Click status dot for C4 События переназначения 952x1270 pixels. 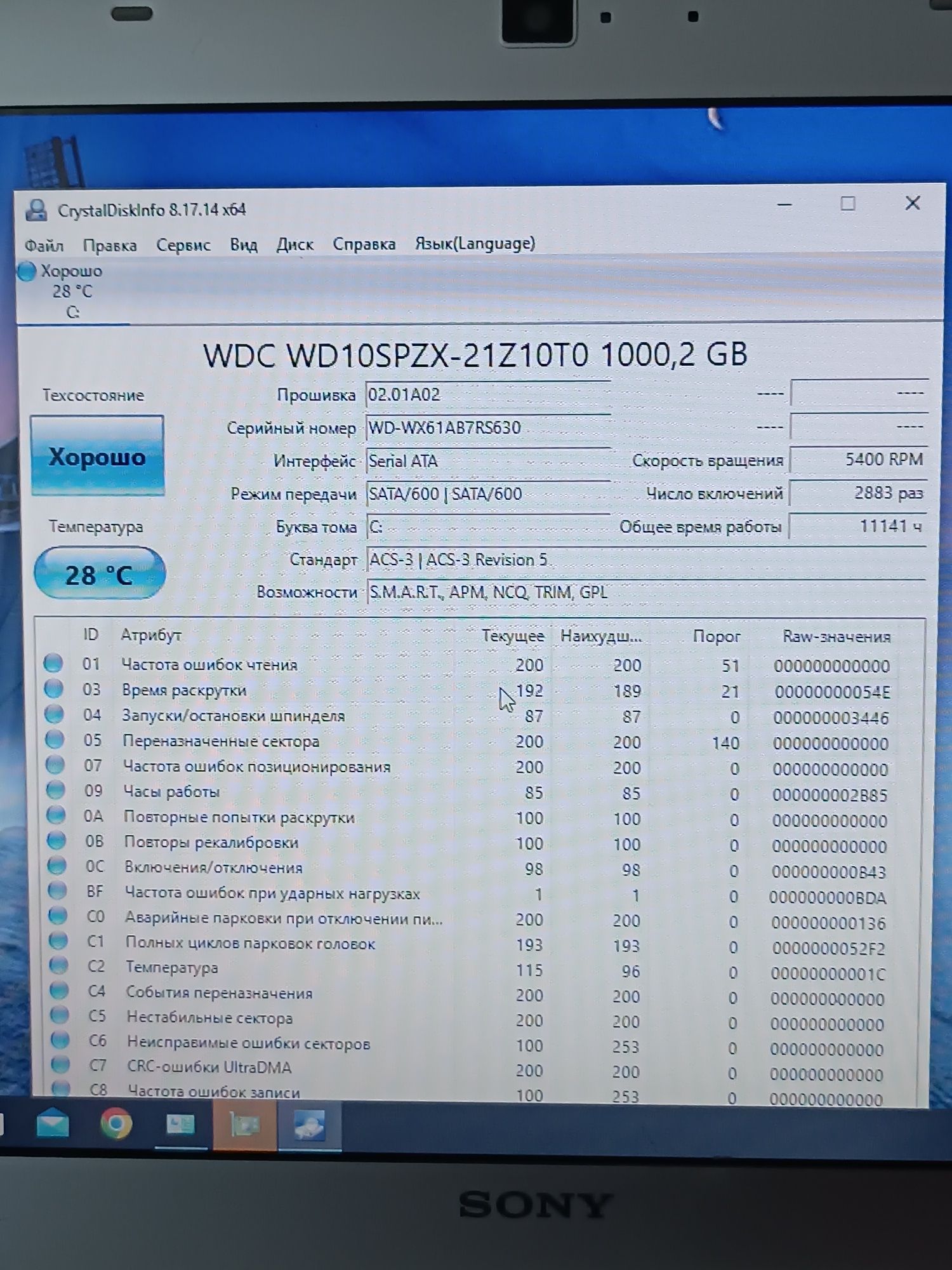59,991
